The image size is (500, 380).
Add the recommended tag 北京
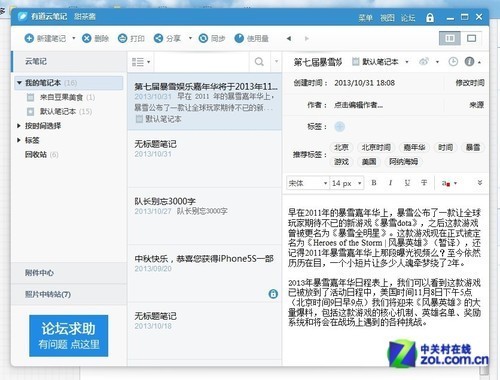click(341, 147)
